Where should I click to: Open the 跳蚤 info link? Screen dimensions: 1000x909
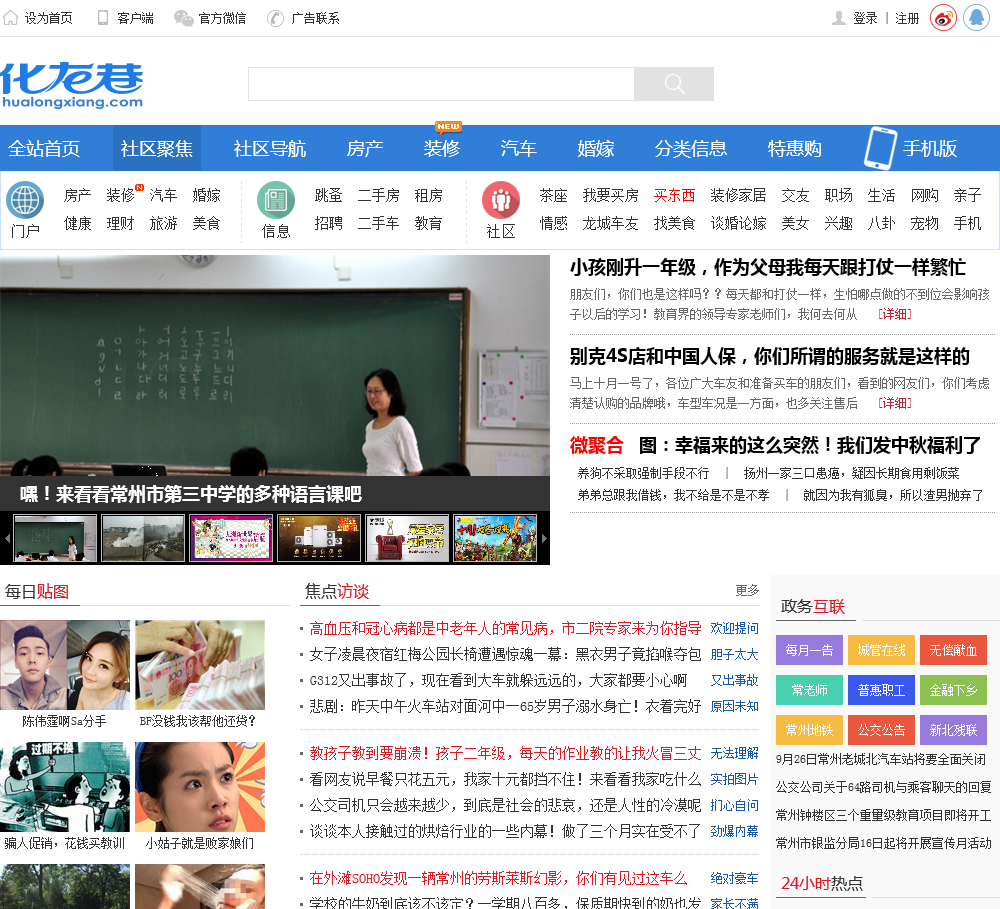click(328, 195)
